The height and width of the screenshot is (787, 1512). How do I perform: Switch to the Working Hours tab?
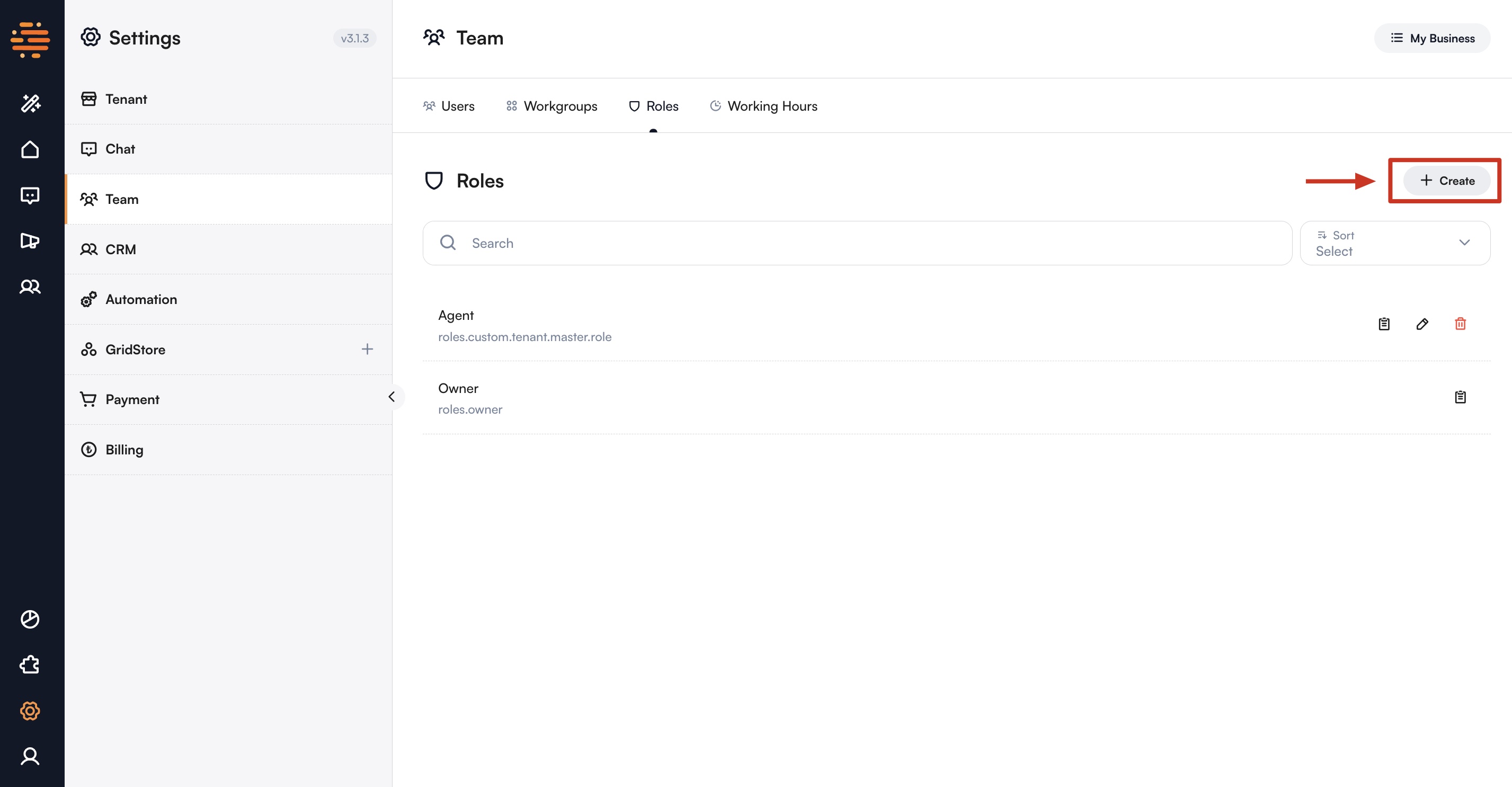[x=763, y=106]
